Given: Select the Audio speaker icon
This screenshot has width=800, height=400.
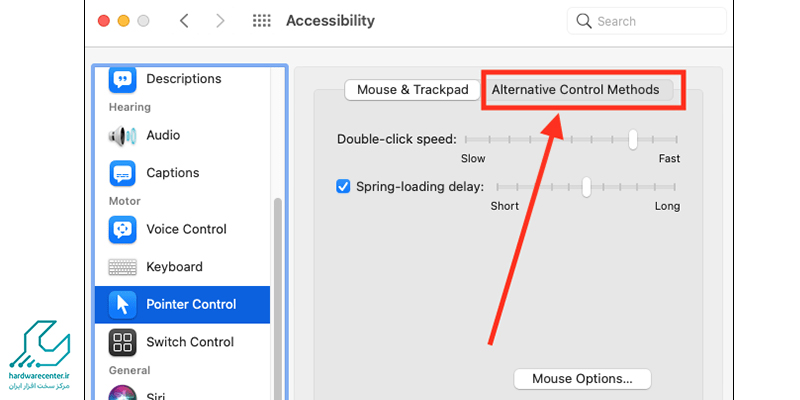Looking at the screenshot, I should [122, 135].
